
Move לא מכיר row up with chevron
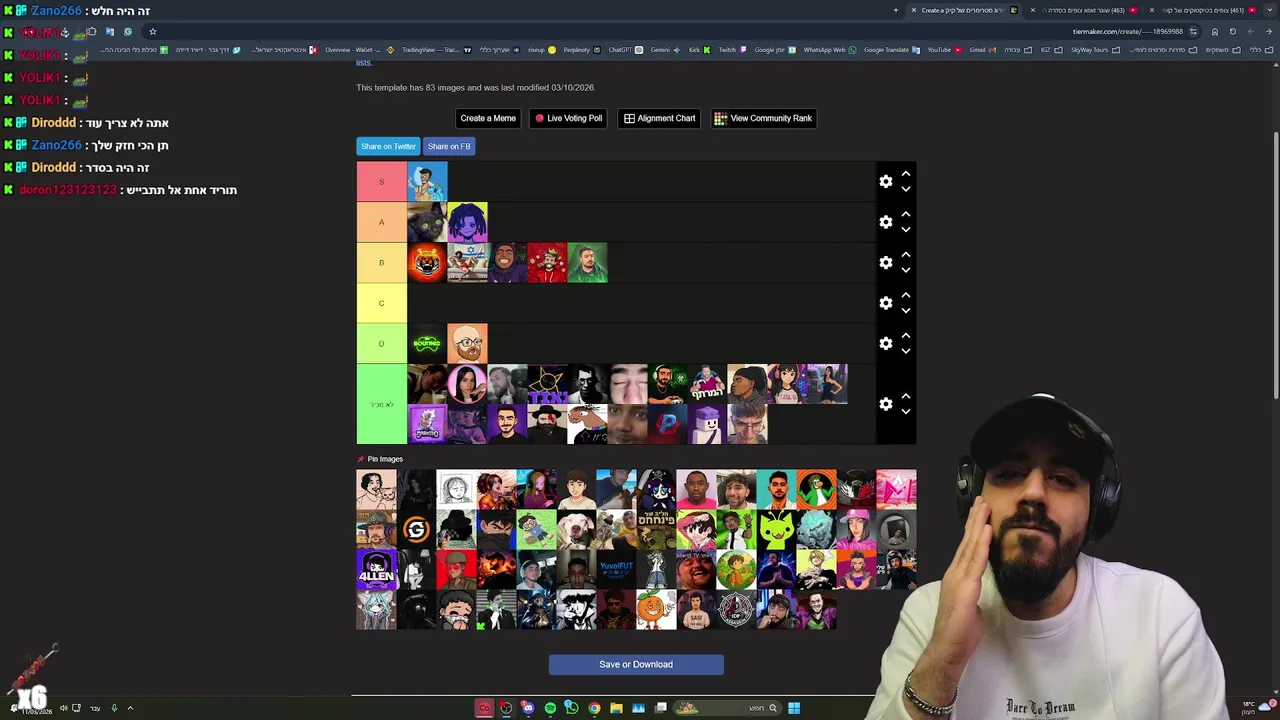tap(905, 396)
